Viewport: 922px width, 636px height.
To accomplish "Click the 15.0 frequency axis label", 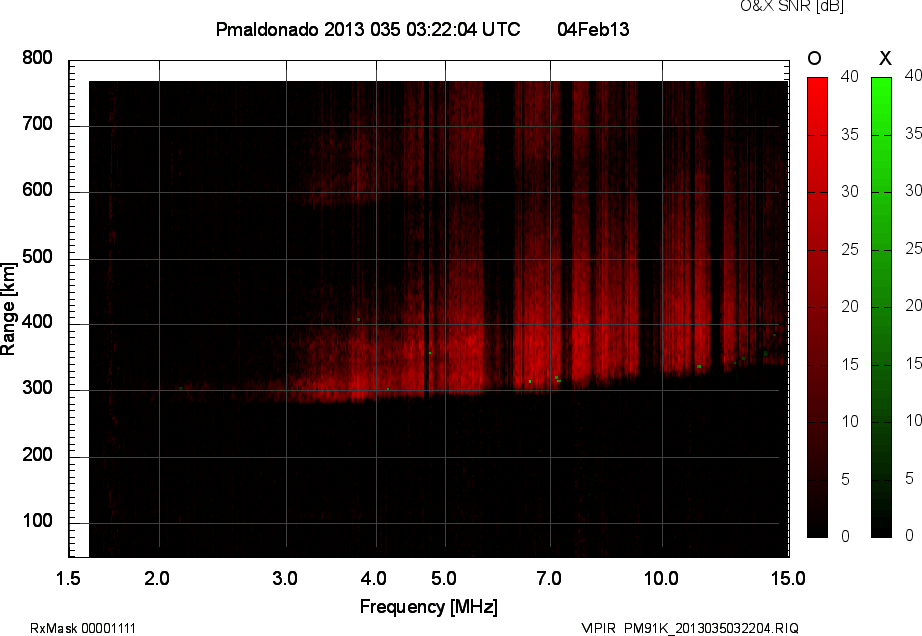I will point(788,578).
